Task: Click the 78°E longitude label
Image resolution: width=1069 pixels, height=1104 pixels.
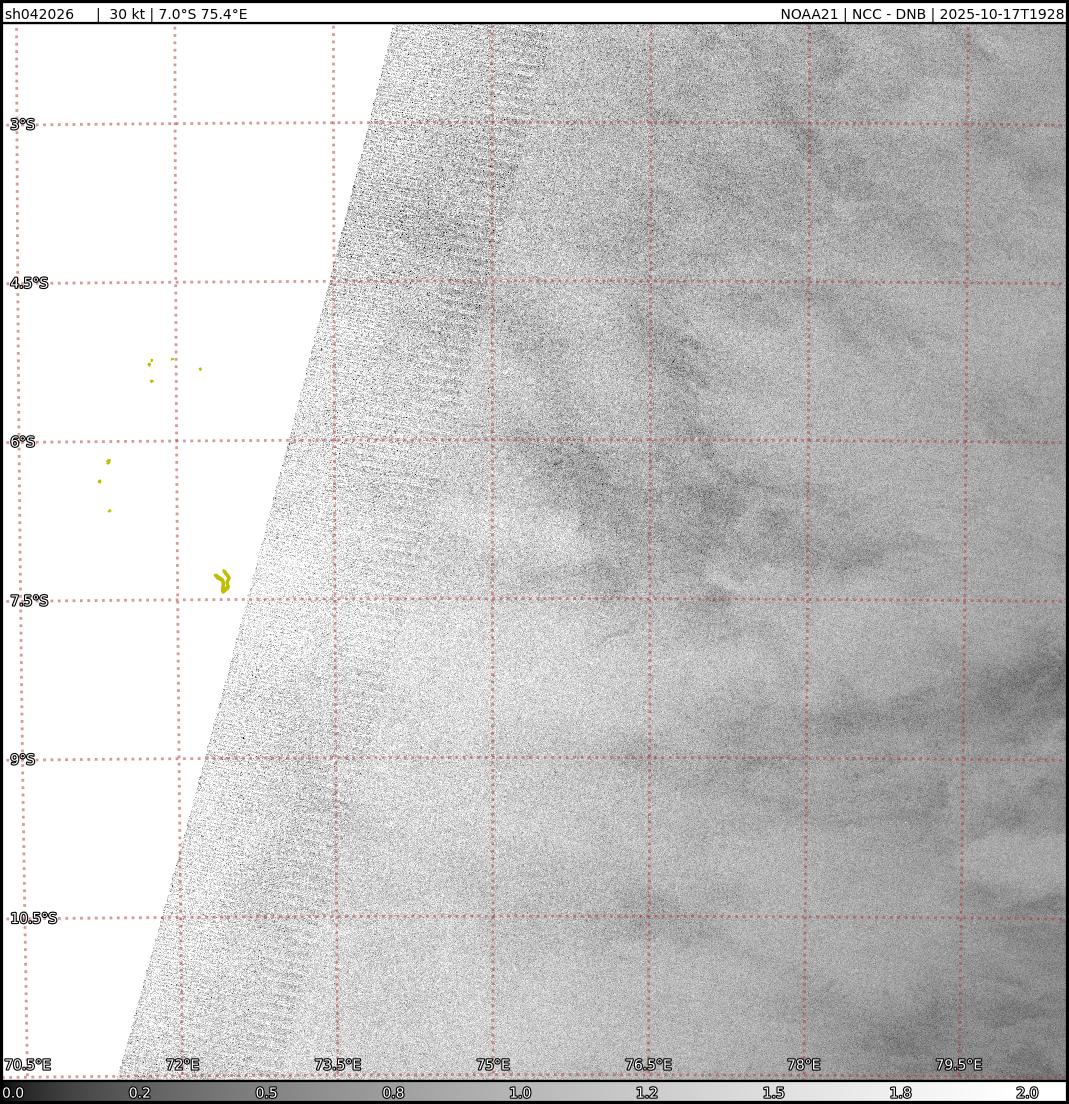Action: (804, 1065)
